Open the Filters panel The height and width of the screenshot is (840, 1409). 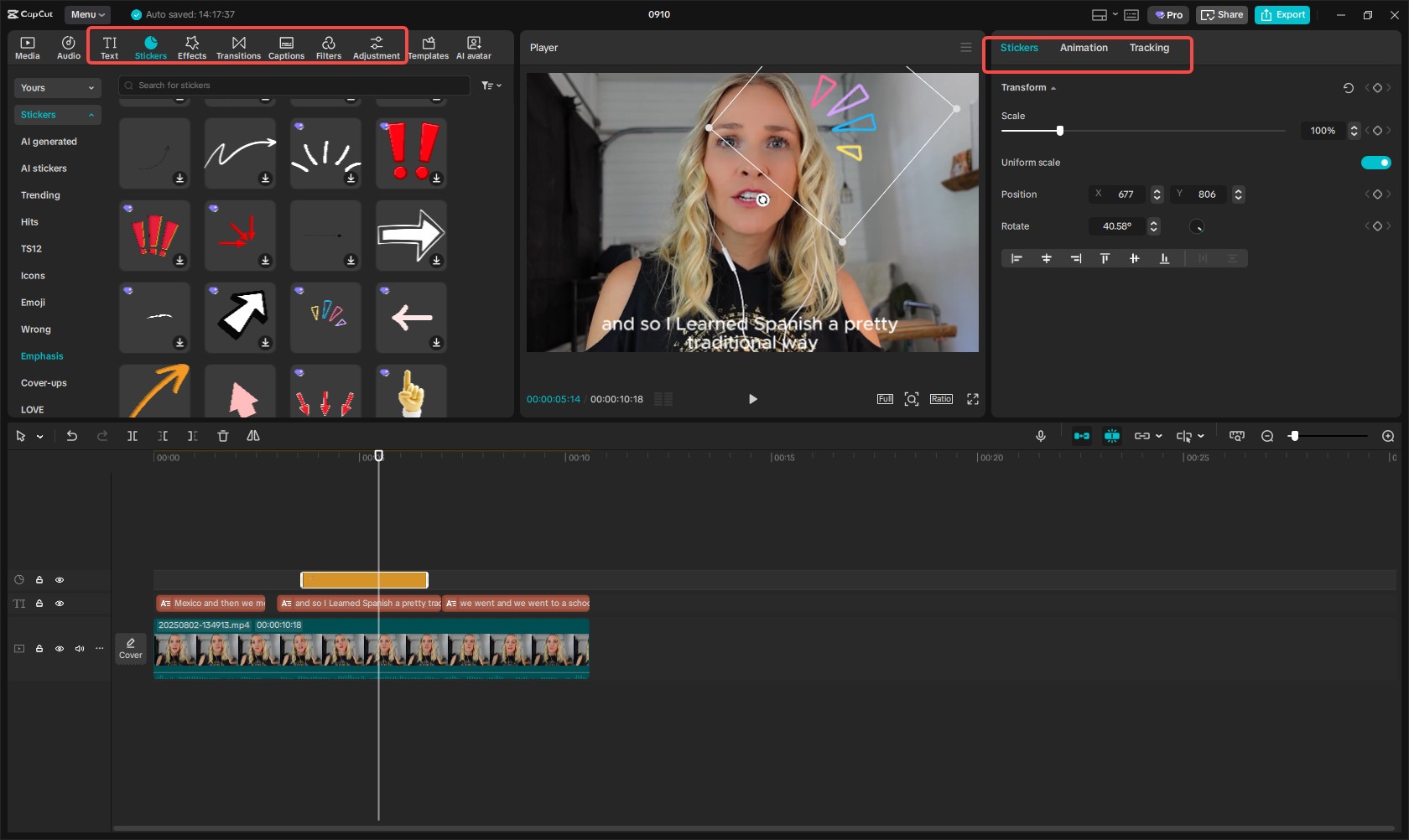point(328,48)
